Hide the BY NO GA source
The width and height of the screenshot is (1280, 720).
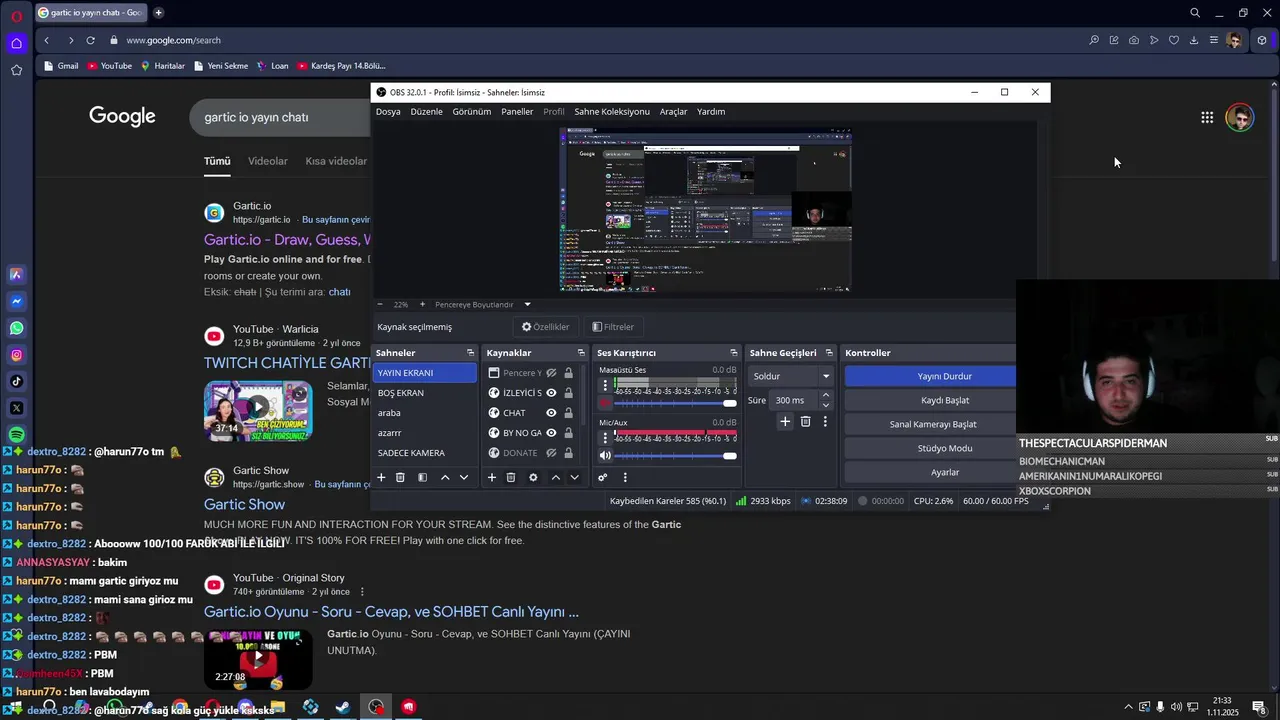[x=551, y=433]
